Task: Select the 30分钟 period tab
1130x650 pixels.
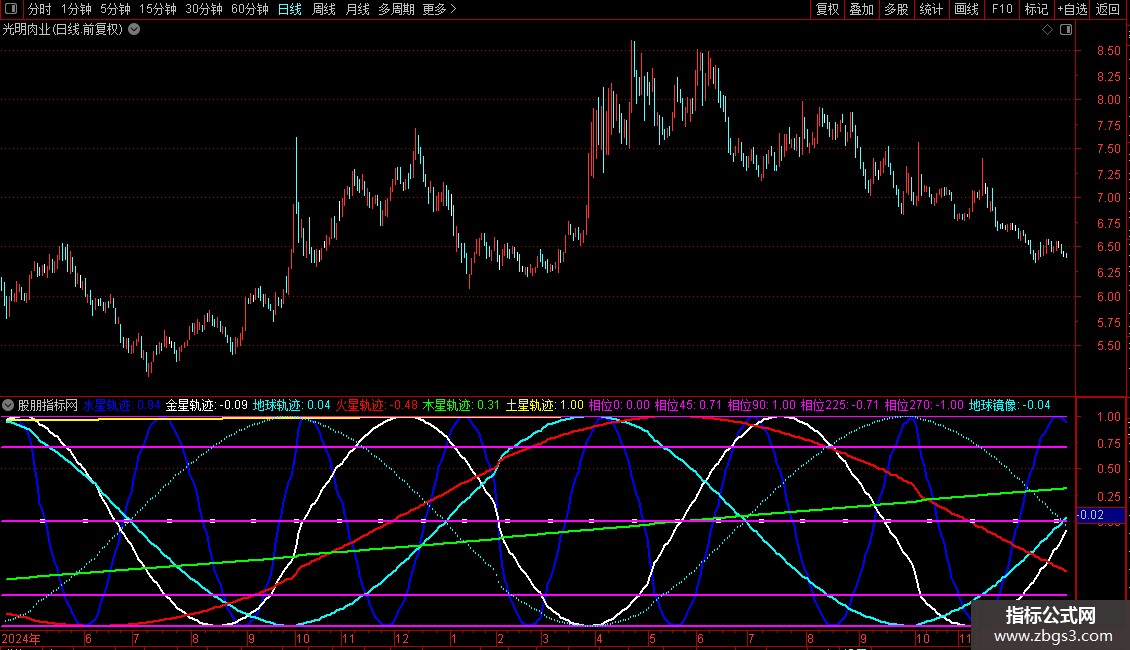Action: 204,9
